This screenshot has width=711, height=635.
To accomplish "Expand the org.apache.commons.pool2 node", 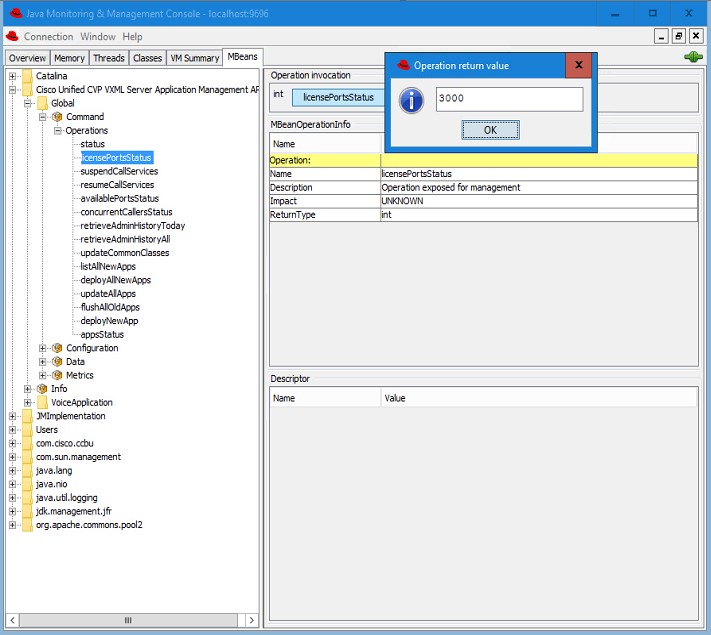I will [12, 525].
